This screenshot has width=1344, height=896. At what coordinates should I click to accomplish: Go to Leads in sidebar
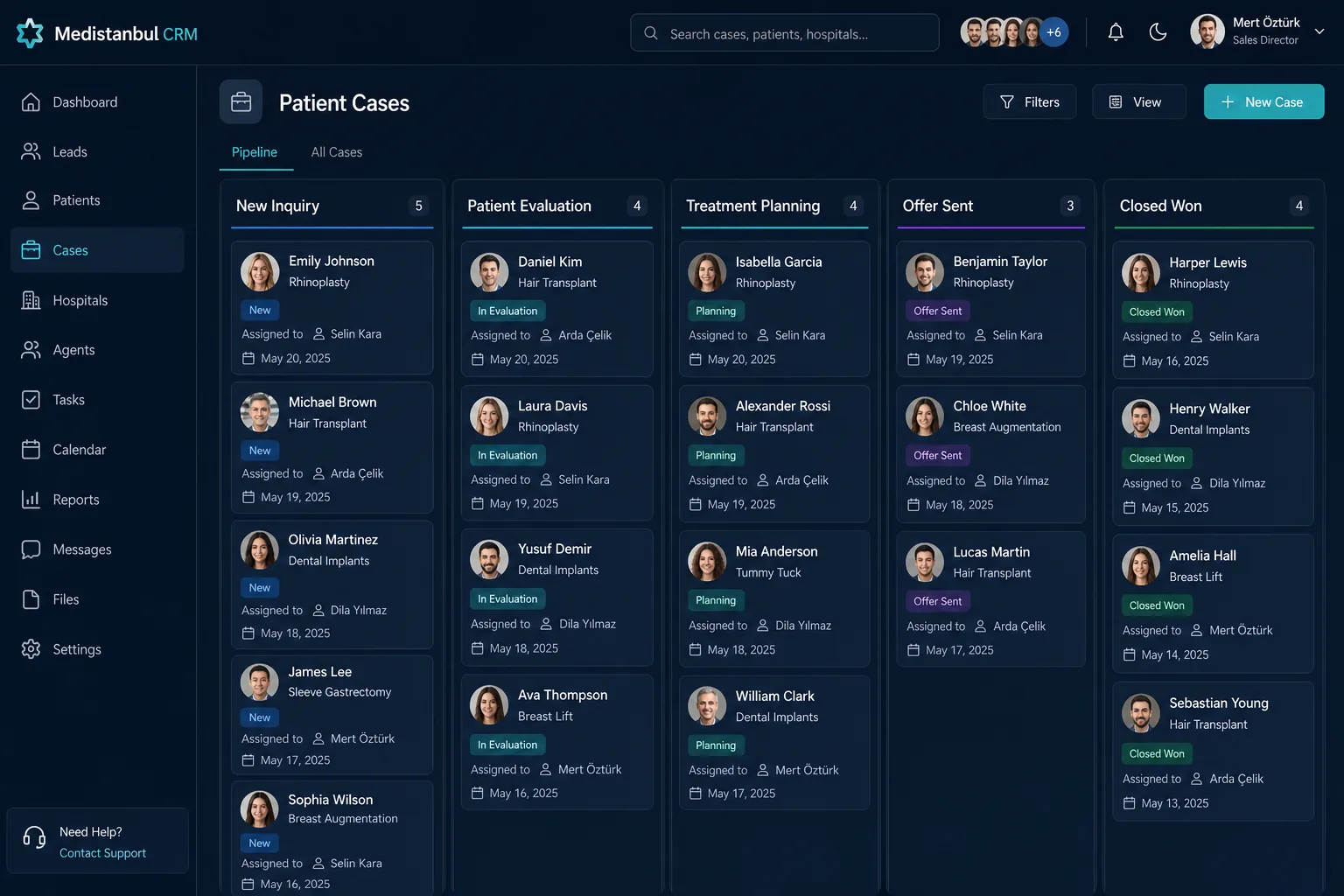coord(97,151)
